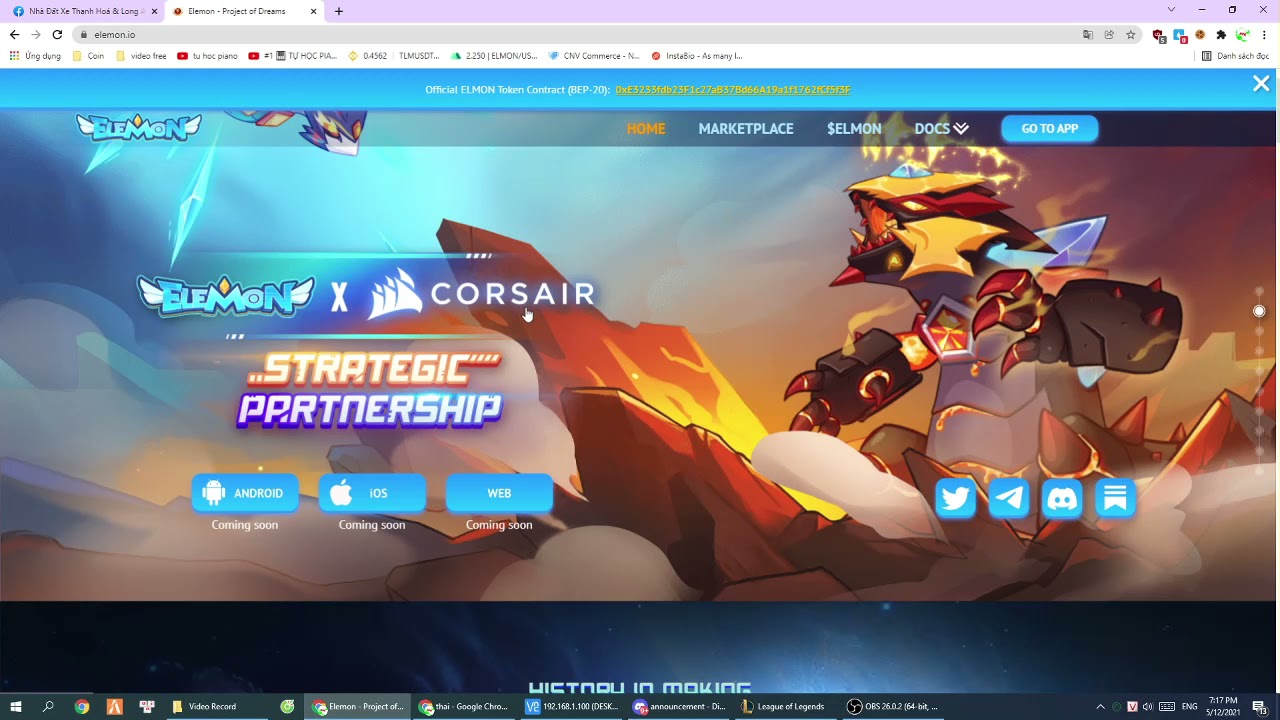
Task: Click the ELMON token contract address
Action: click(x=733, y=90)
